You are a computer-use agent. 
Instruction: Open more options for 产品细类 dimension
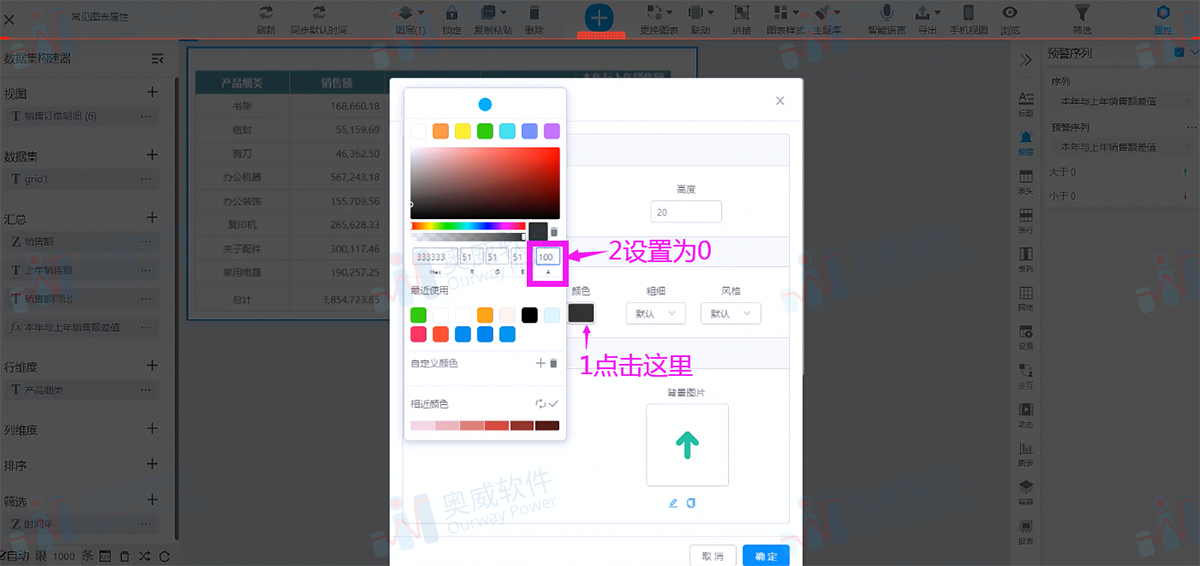pos(146,390)
